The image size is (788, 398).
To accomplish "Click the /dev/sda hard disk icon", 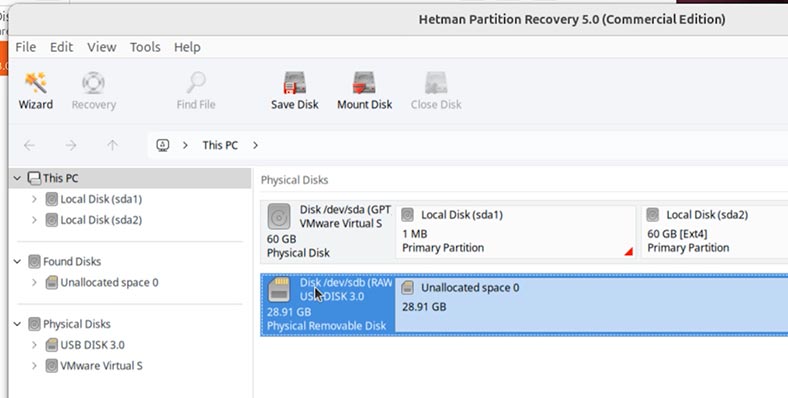I will (279, 216).
